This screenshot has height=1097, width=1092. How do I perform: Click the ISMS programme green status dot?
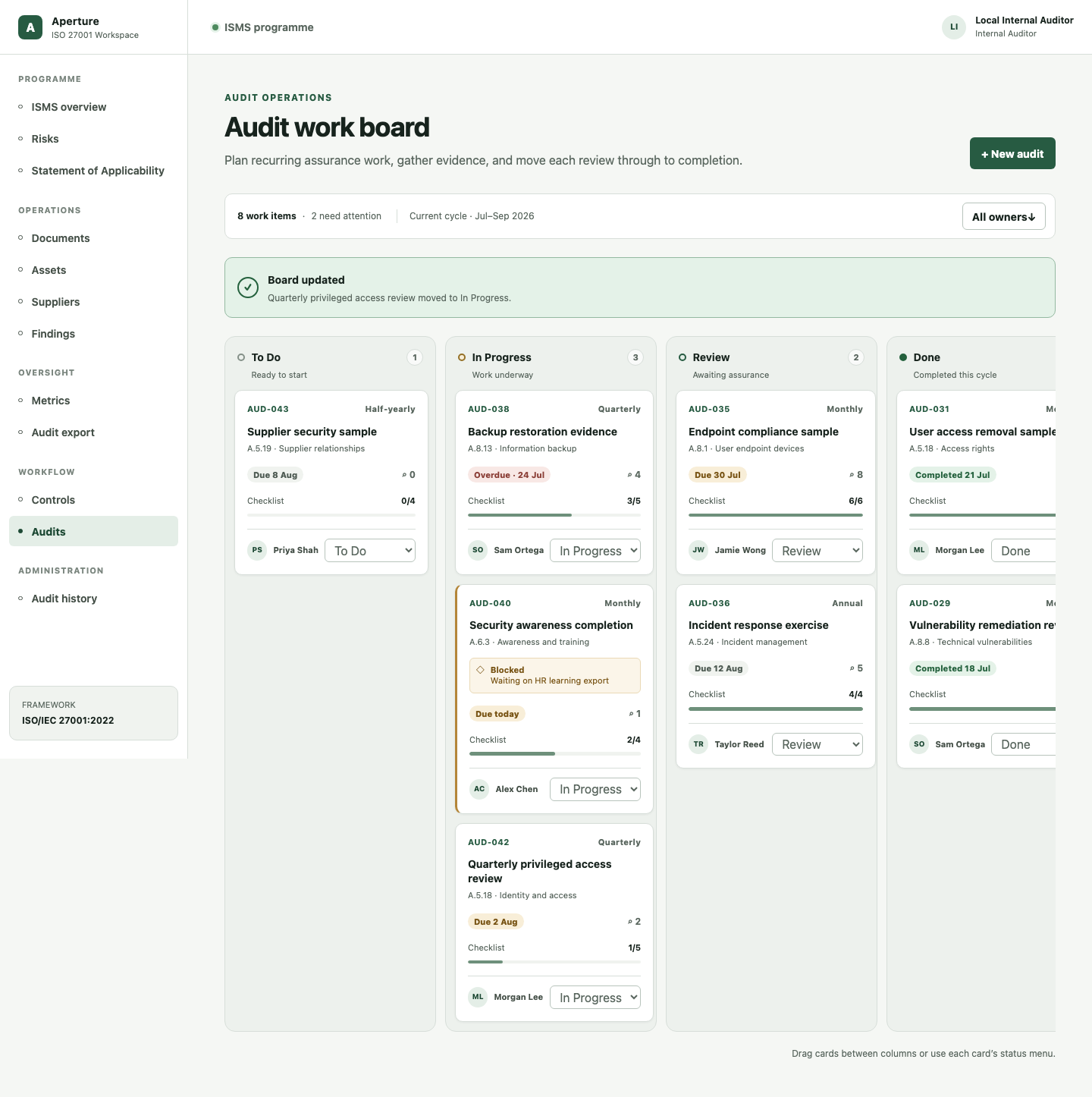(x=215, y=27)
